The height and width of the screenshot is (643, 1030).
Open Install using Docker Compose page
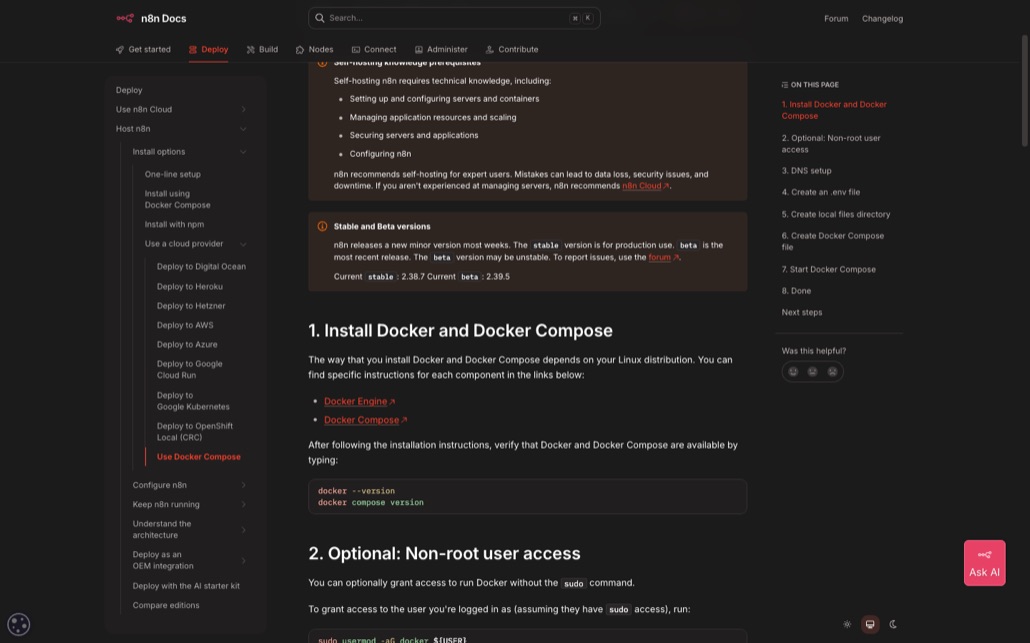coord(177,200)
